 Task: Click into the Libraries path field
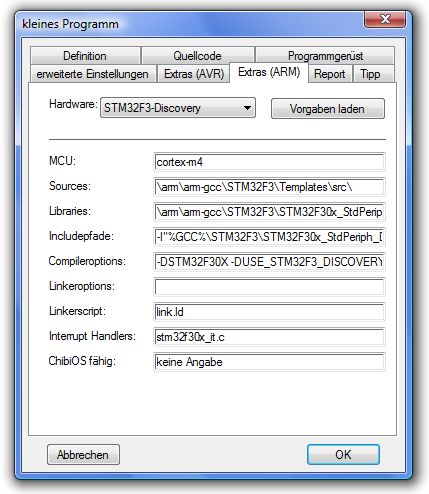click(x=269, y=212)
